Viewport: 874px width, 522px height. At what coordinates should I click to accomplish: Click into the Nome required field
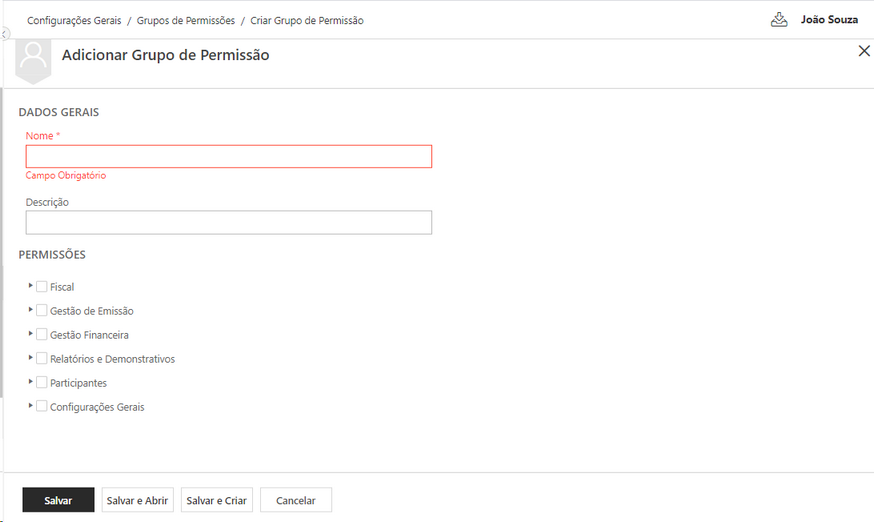point(229,156)
